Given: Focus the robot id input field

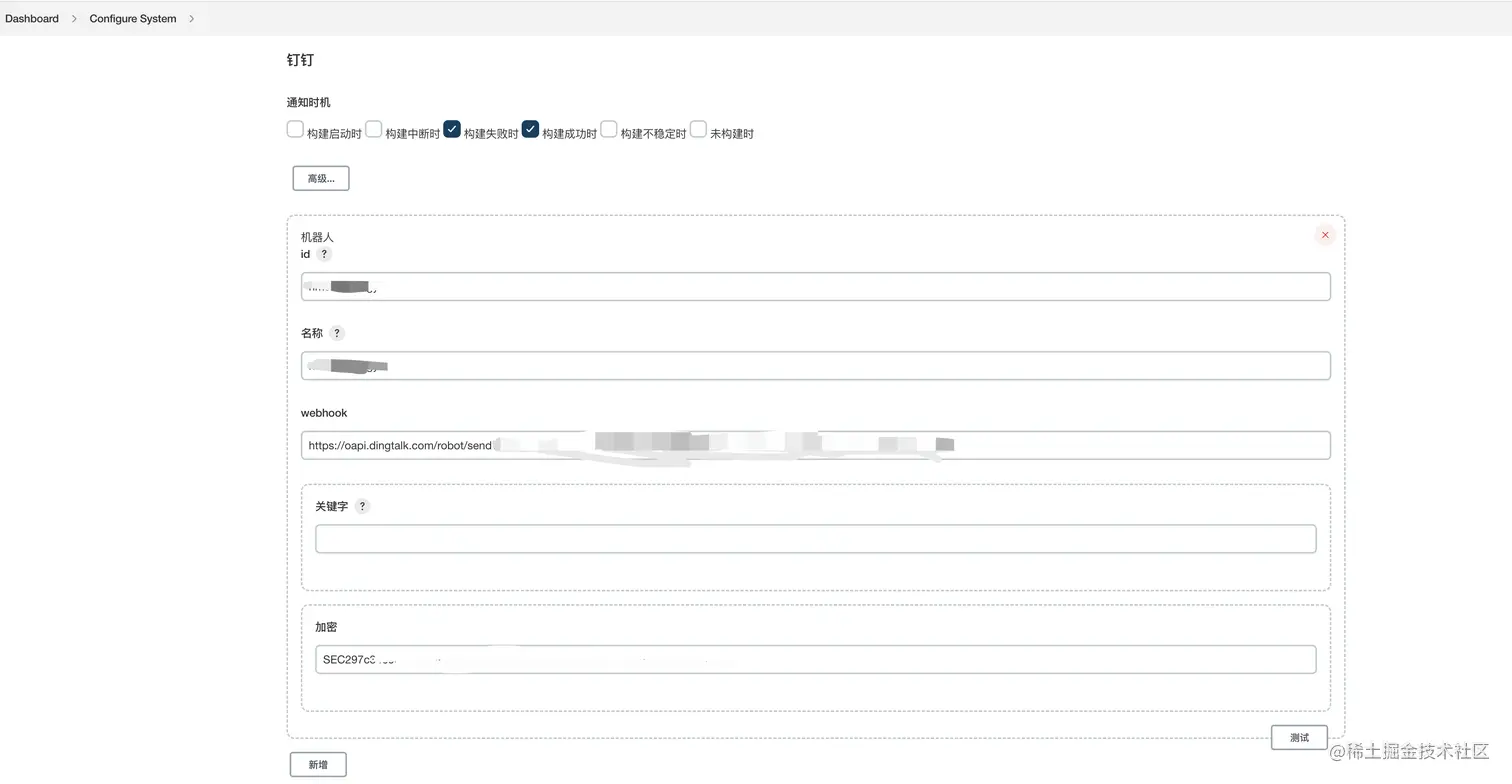Looking at the screenshot, I should tap(816, 286).
